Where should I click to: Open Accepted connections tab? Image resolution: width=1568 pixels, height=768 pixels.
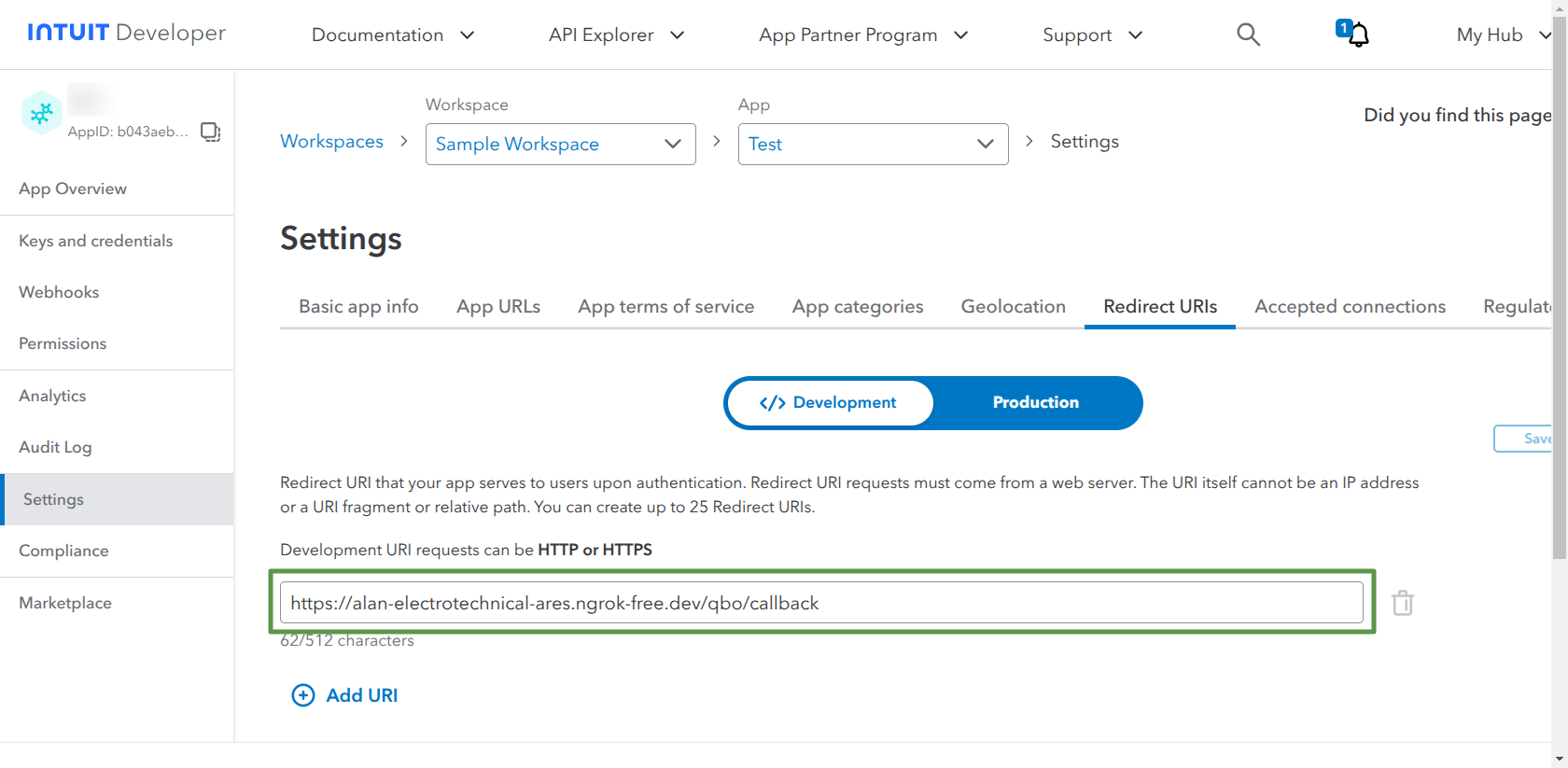pyautogui.click(x=1351, y=306)
